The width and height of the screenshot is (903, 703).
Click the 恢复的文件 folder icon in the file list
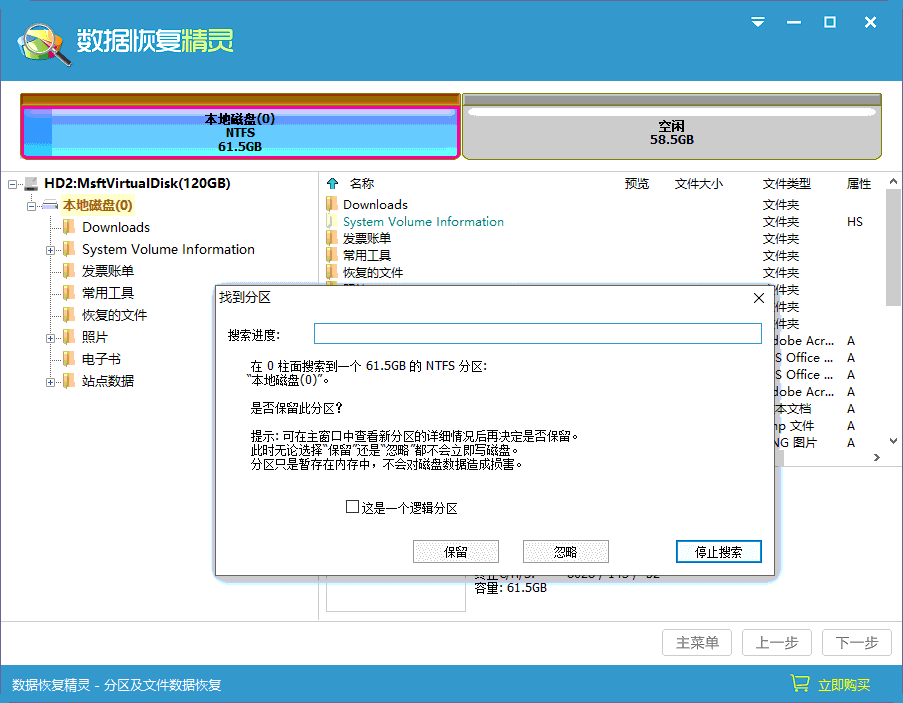334,272
